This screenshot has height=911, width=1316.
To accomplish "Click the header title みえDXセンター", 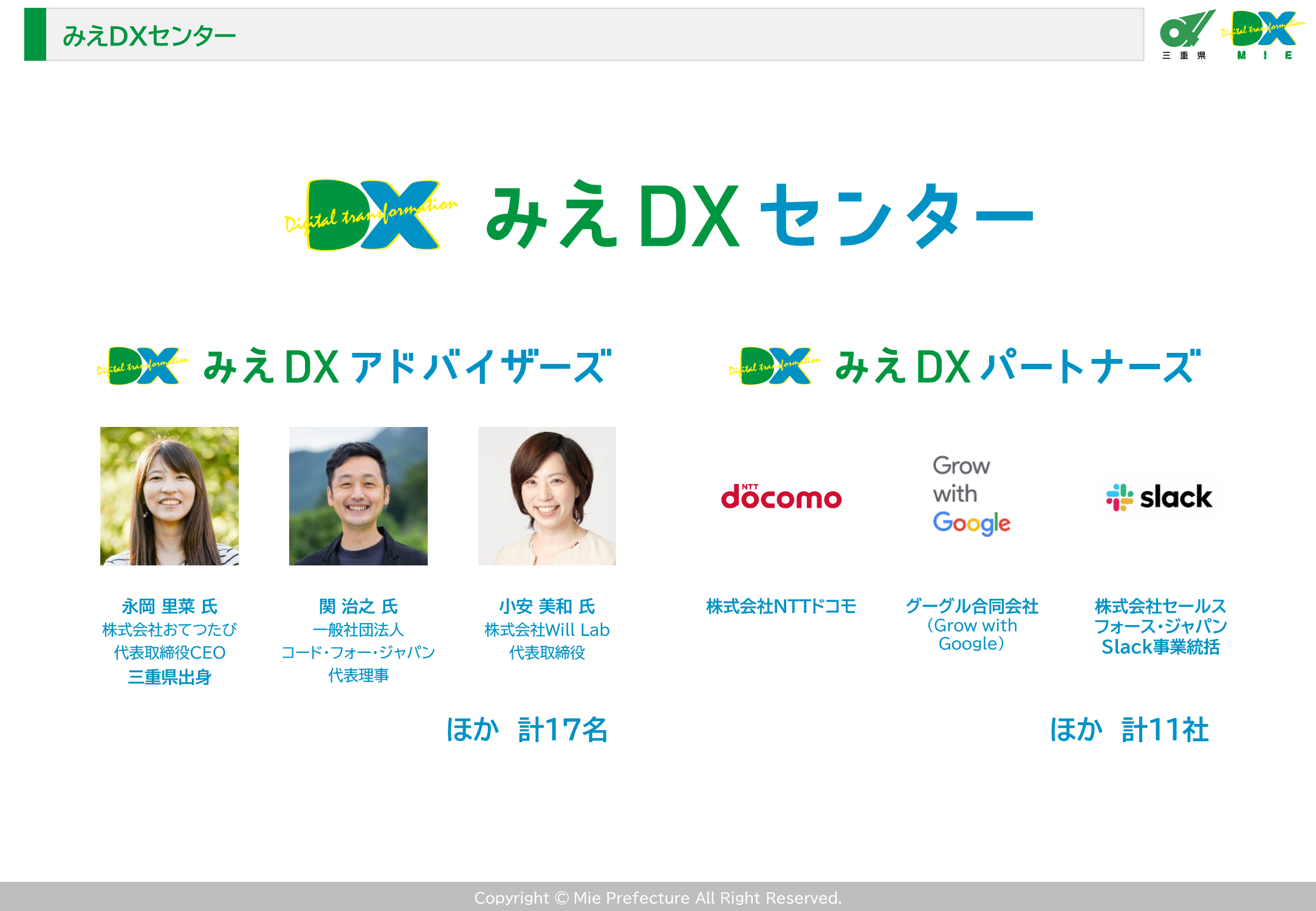I will 149,36.
